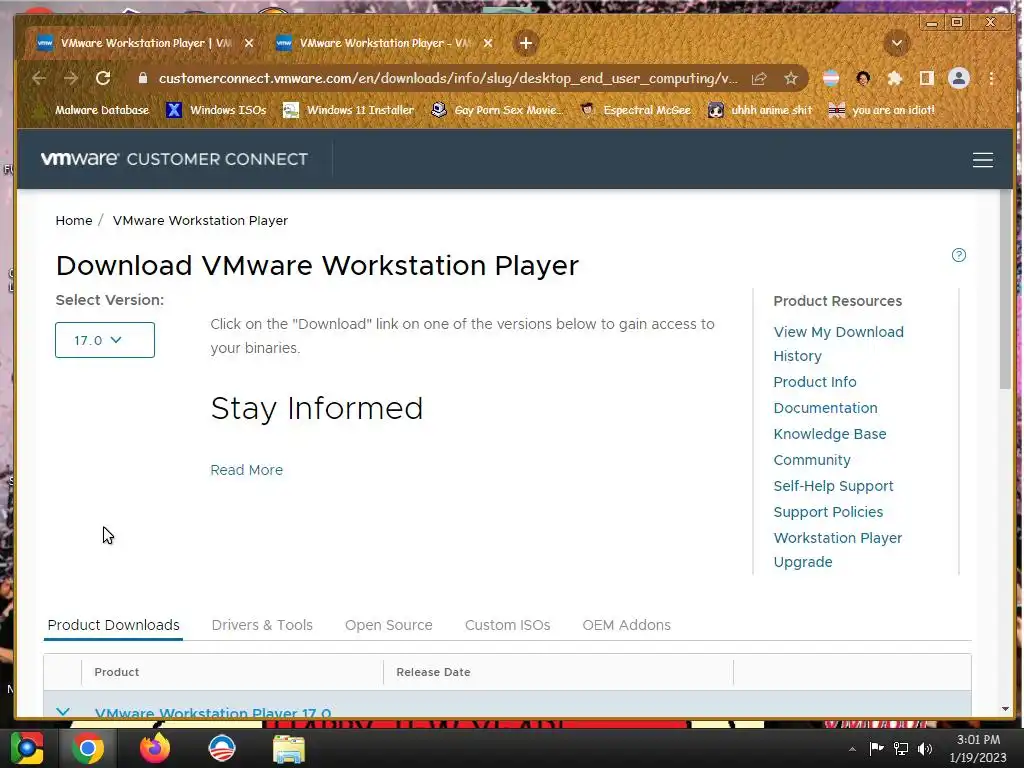Open the Knowledge Base link
This screenshot has height=768, width=1024.
pos(829,434)
